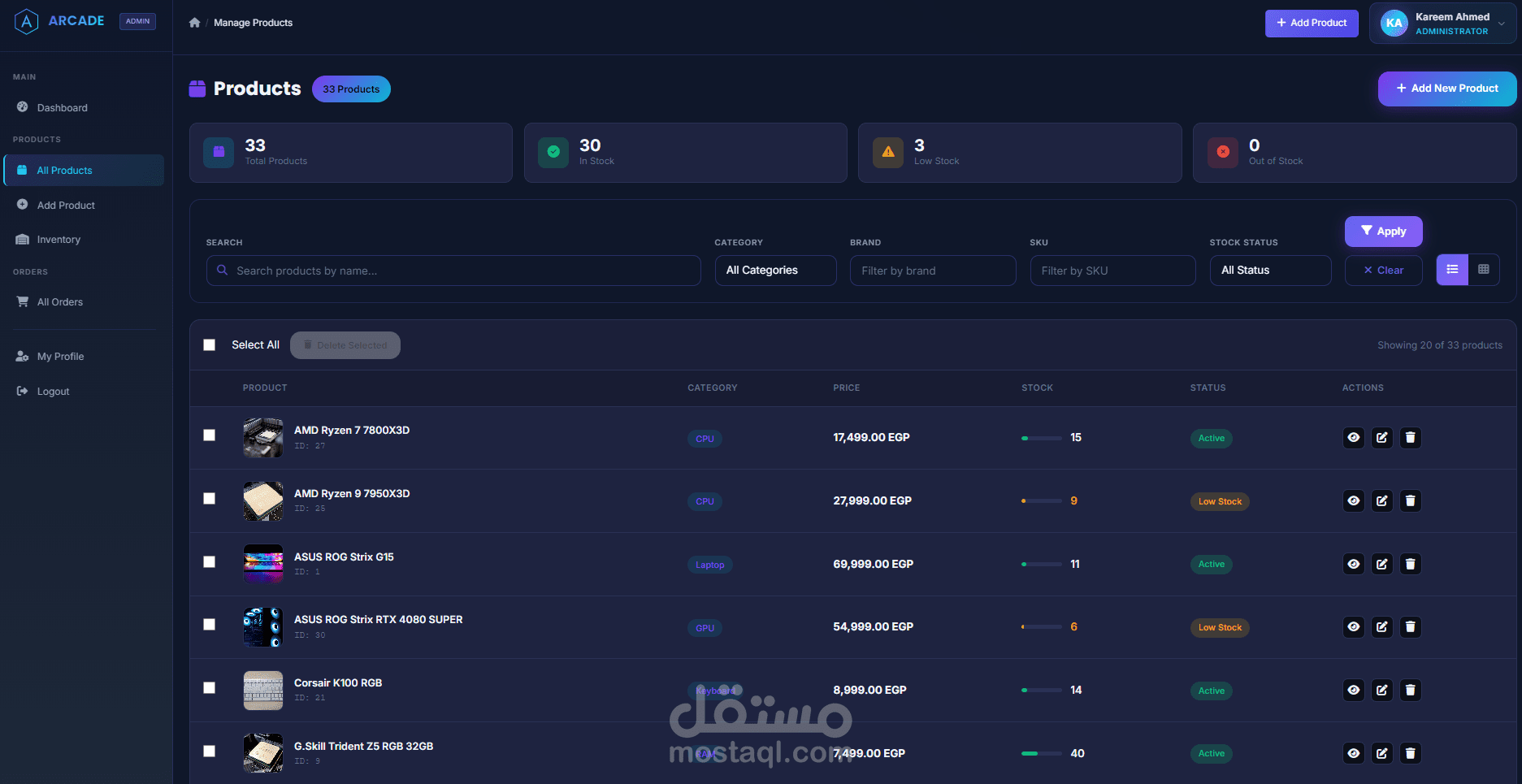Switch to grid view layout

pos(1484,270)
